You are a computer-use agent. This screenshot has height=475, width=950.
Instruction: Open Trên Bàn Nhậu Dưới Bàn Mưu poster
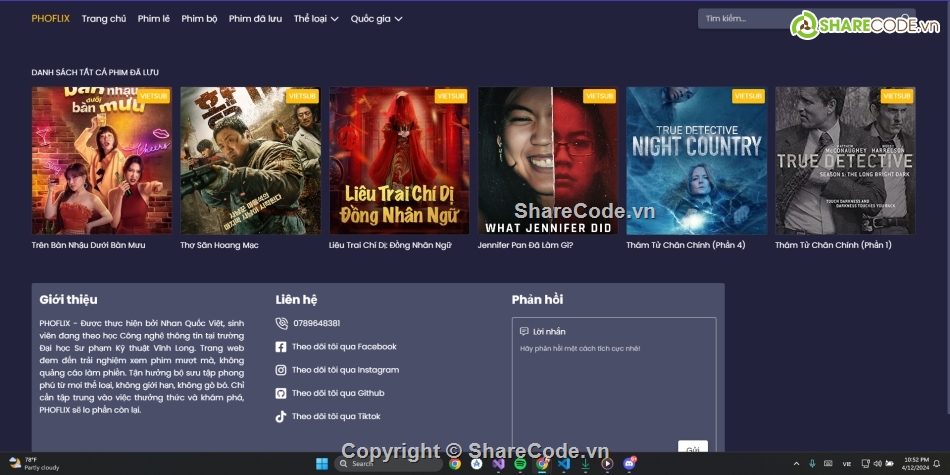102,161
